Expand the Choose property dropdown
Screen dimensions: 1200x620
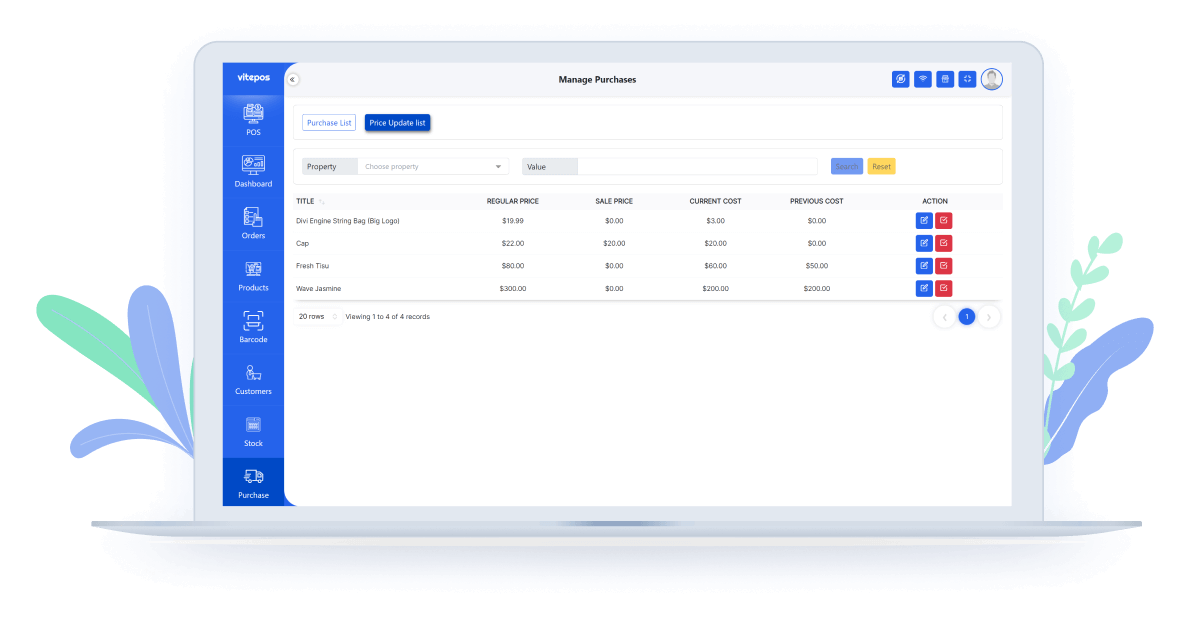pos(432,167)
